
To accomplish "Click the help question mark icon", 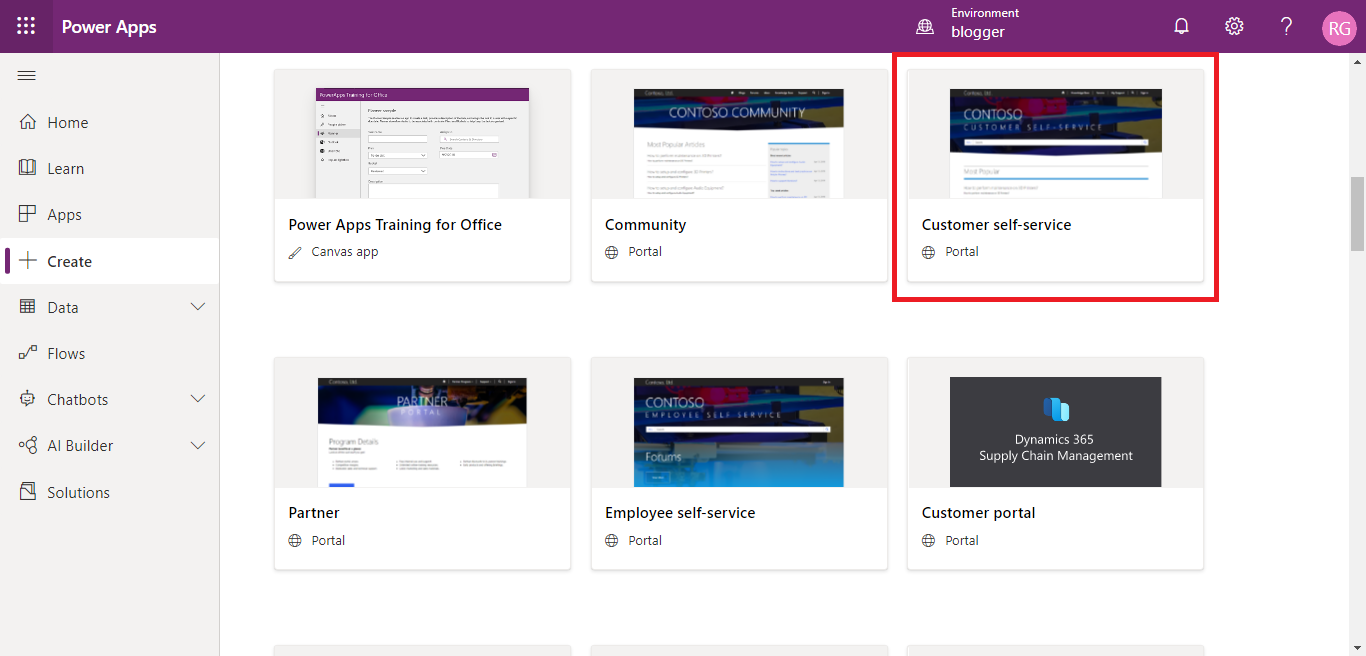I will coord(1286,26).
